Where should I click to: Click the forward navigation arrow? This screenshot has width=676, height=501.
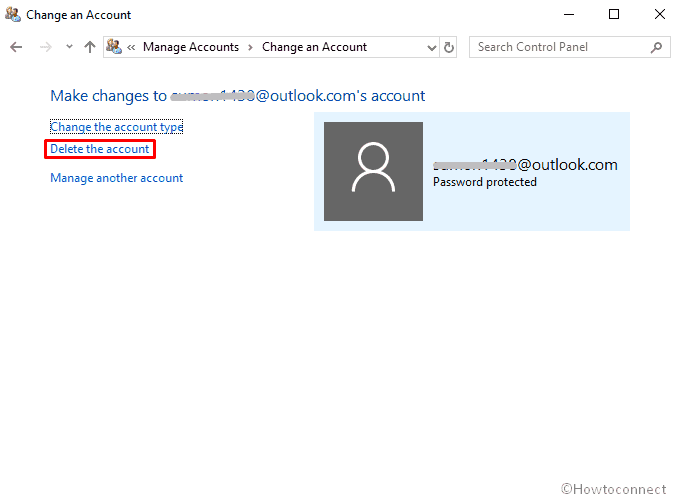[45, 47]
